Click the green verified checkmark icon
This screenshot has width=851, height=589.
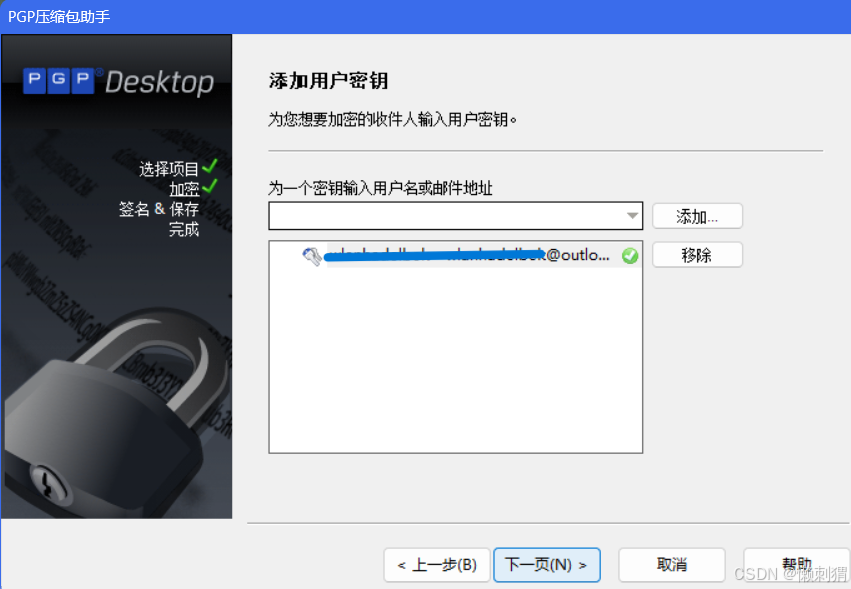pyautogui.click(x=630, y=255)
